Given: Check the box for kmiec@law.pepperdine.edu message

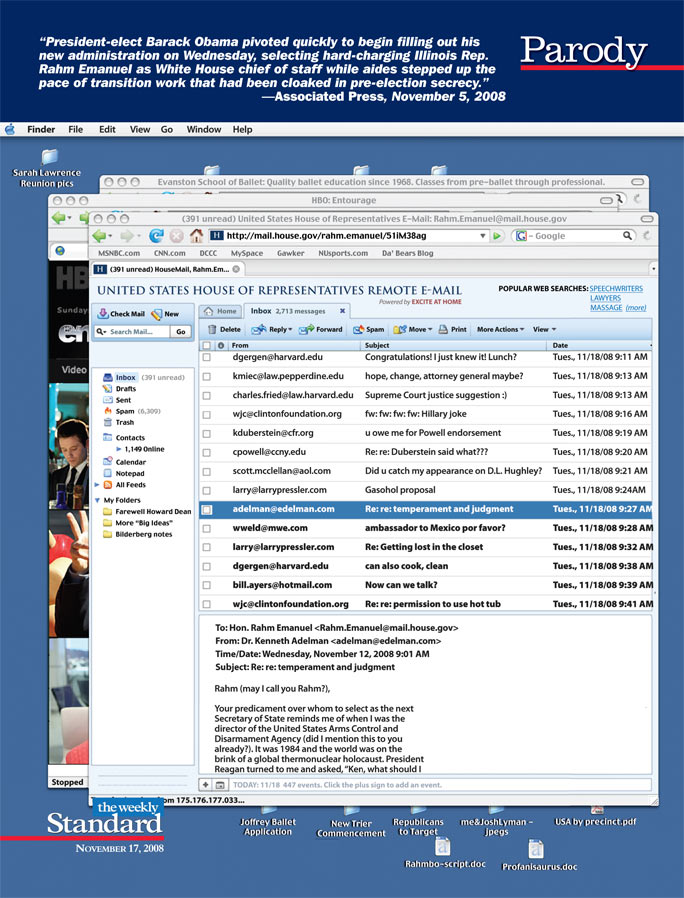Looking at the screenshot, I should tap(207, 376).
